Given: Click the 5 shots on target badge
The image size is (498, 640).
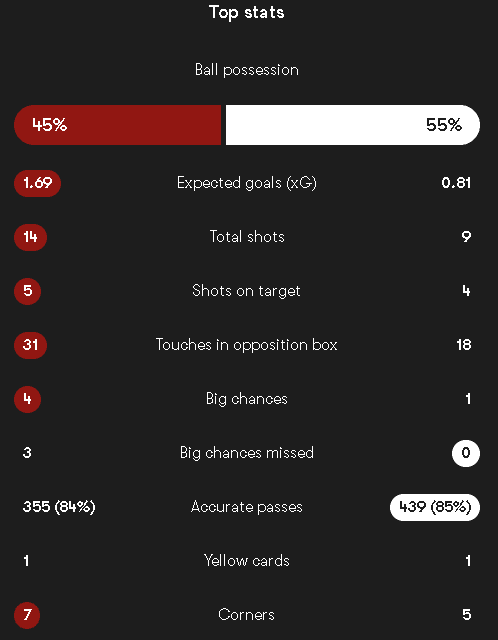Looking at the screenshot, I should coord(27,291).
